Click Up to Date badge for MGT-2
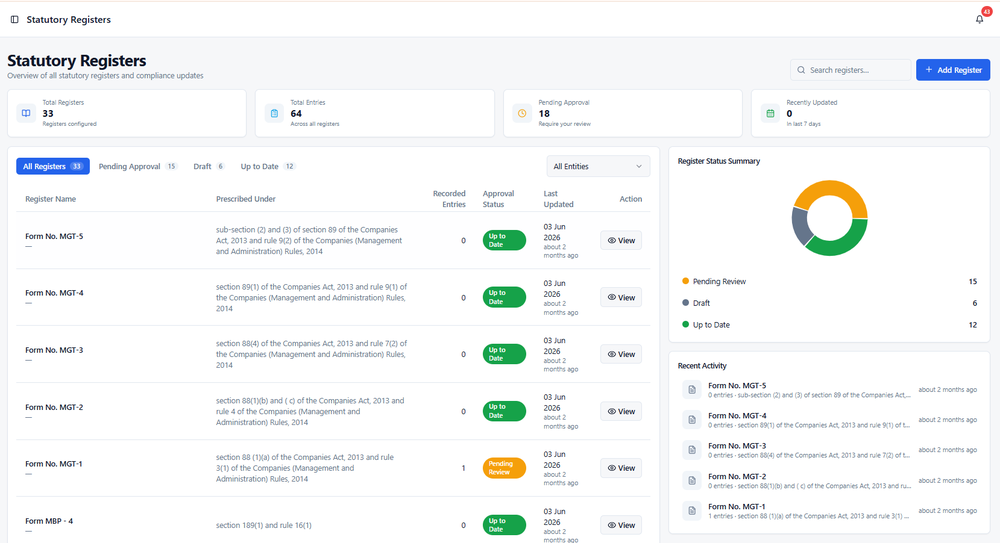This screenshot has height=543, width=1000. pos(504,412)
